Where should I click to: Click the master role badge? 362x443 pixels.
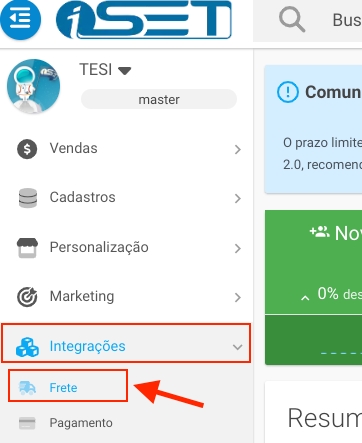point(159,99)
